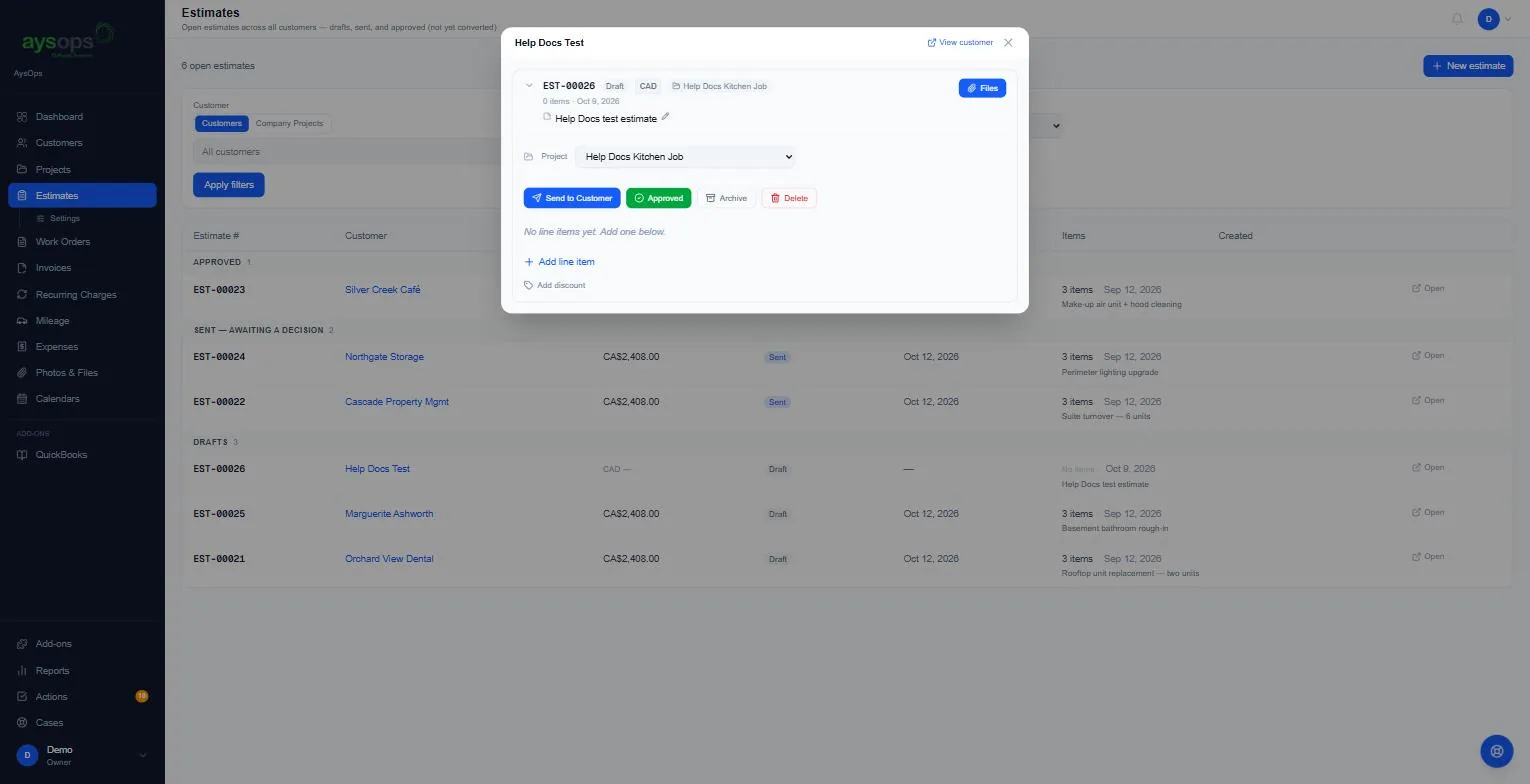The width and height of the screenshot is (1530, 784).
Task: Click the Recurring Charges sidebar icon
Action: click(x=22, y=295)
